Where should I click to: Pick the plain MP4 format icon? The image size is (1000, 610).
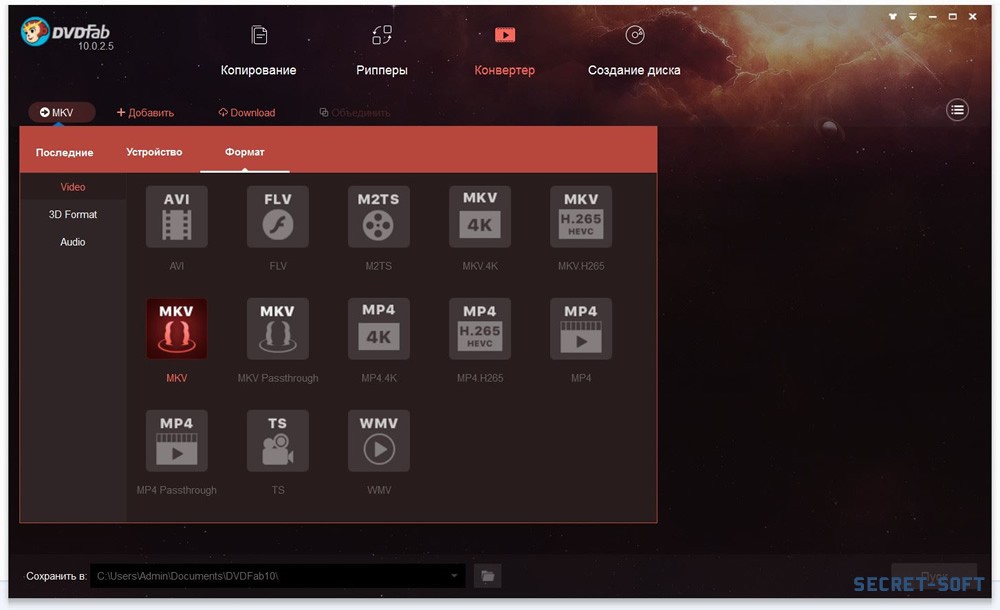point(581,329)
